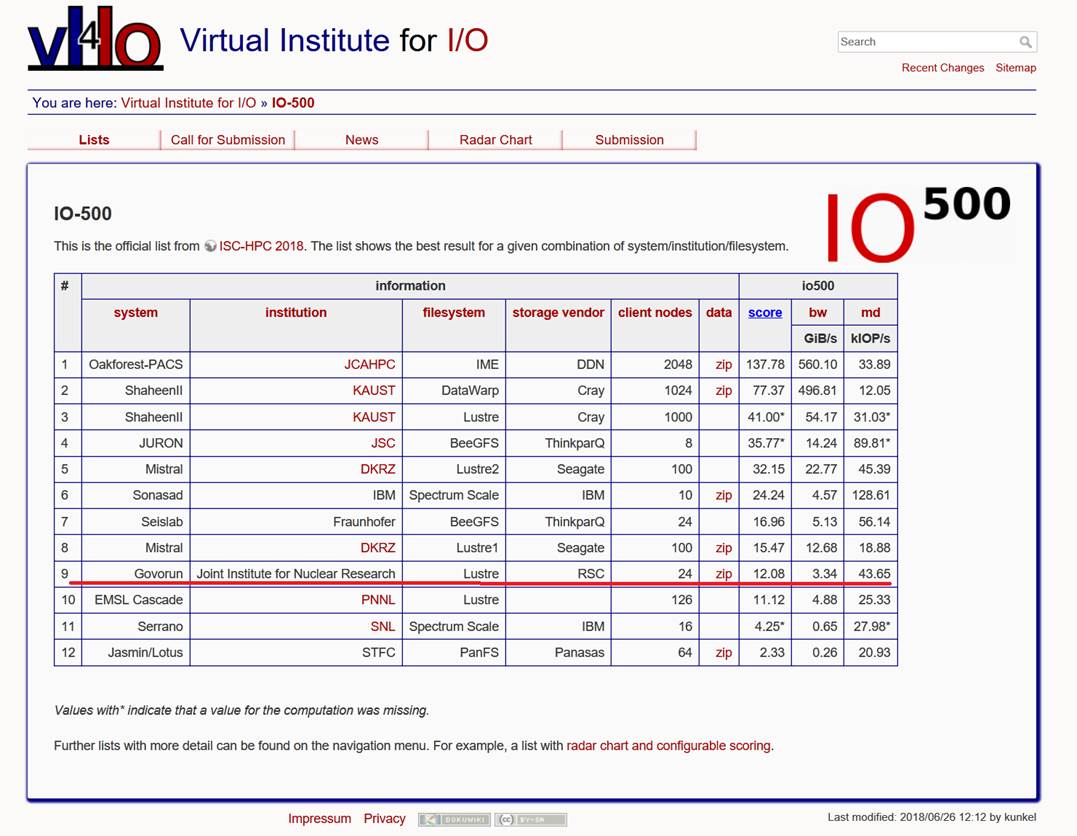Click the IO500 logo image

(x=917, y=224)
